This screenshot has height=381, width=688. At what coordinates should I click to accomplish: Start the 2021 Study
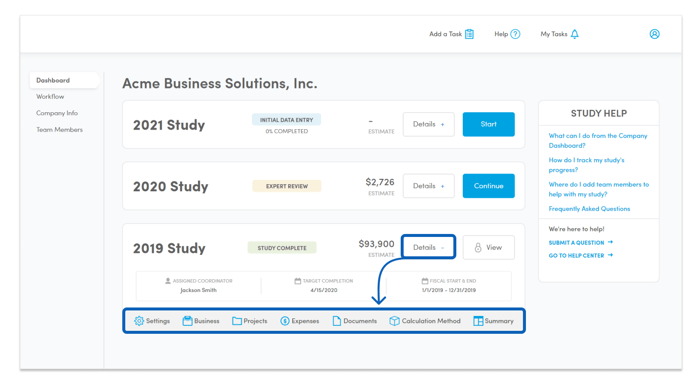coord(488,124)
